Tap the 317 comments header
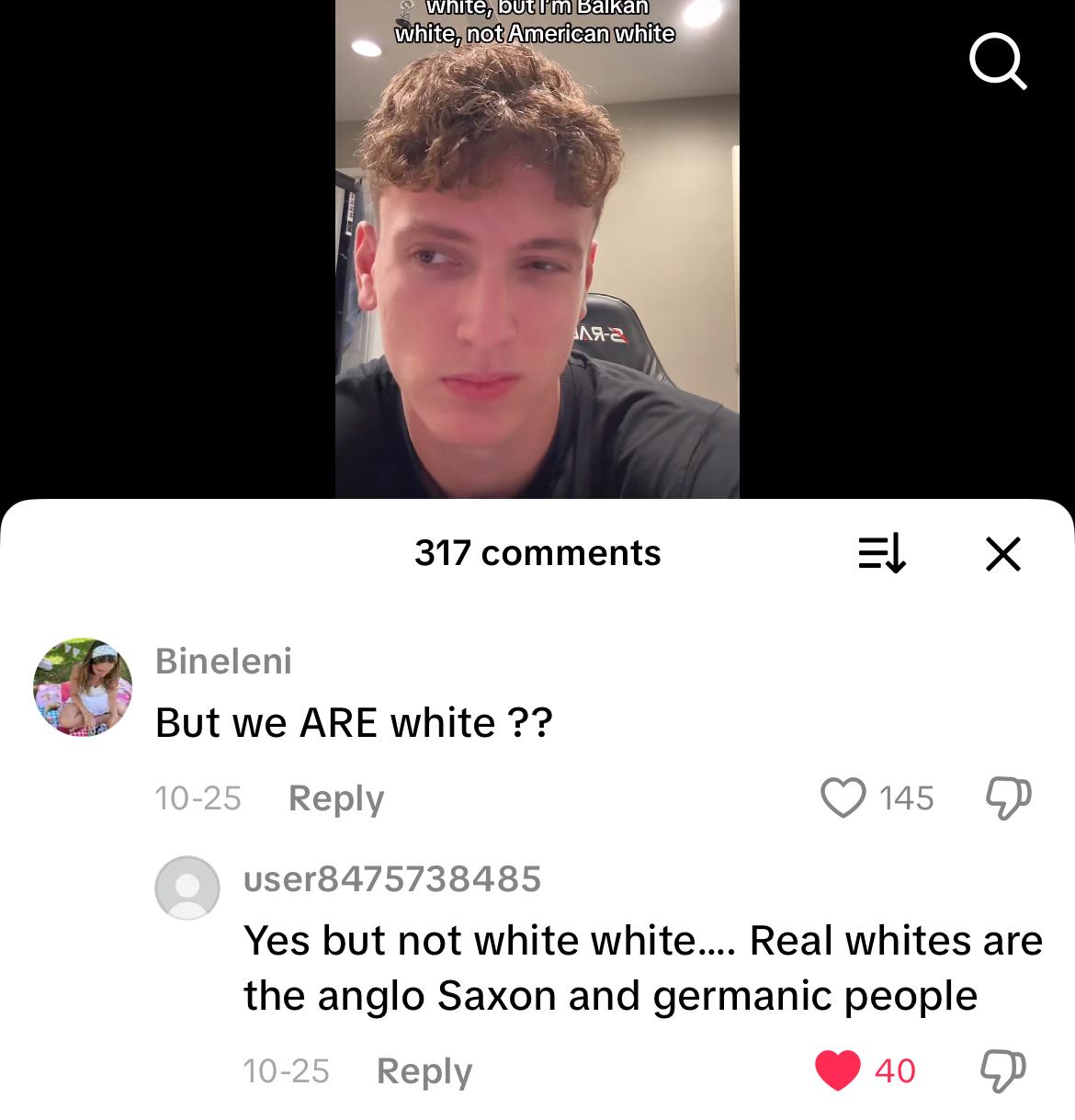 coord(537,553)
